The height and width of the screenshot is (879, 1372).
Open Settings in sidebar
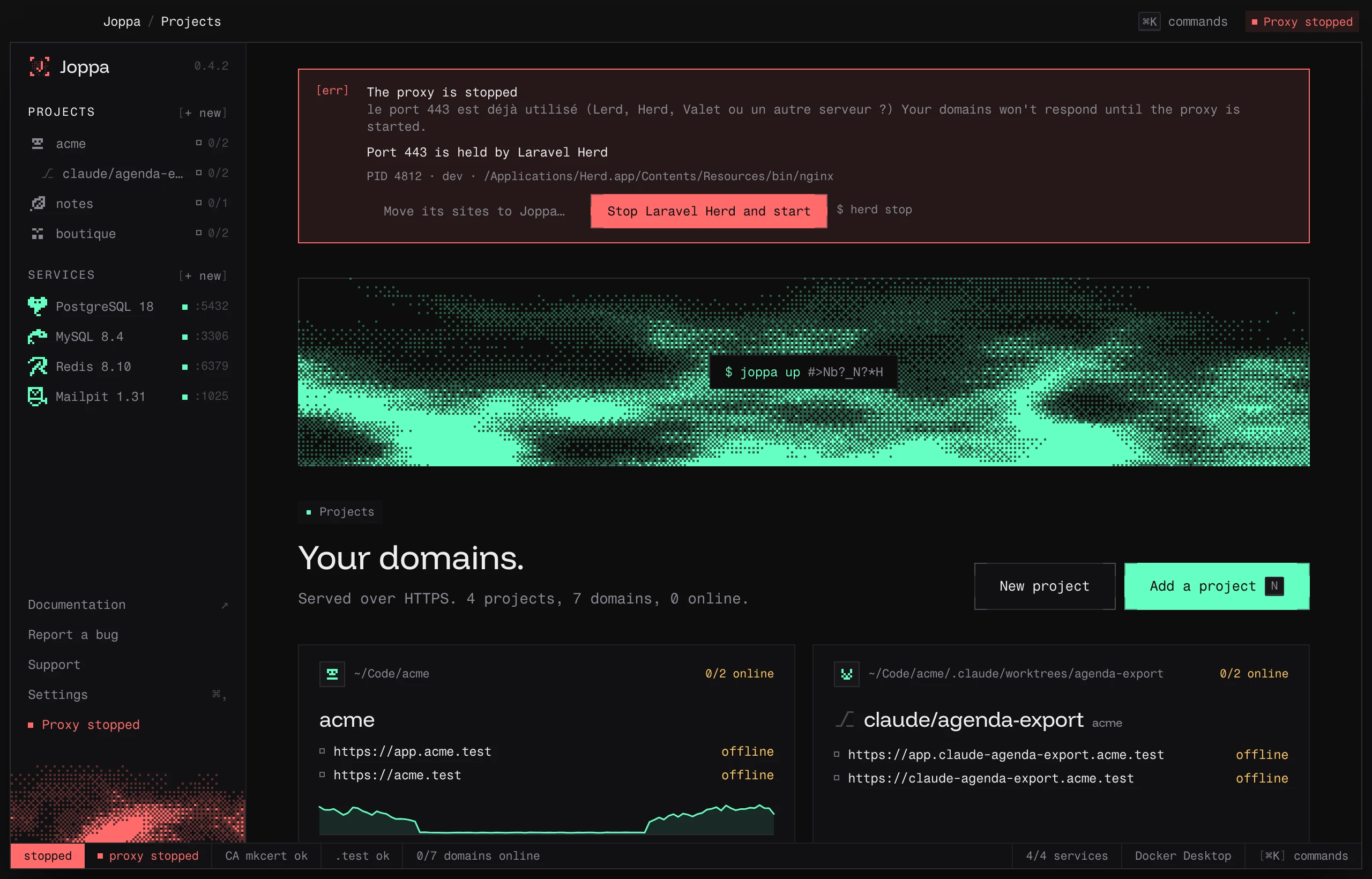tap(128, 695)
